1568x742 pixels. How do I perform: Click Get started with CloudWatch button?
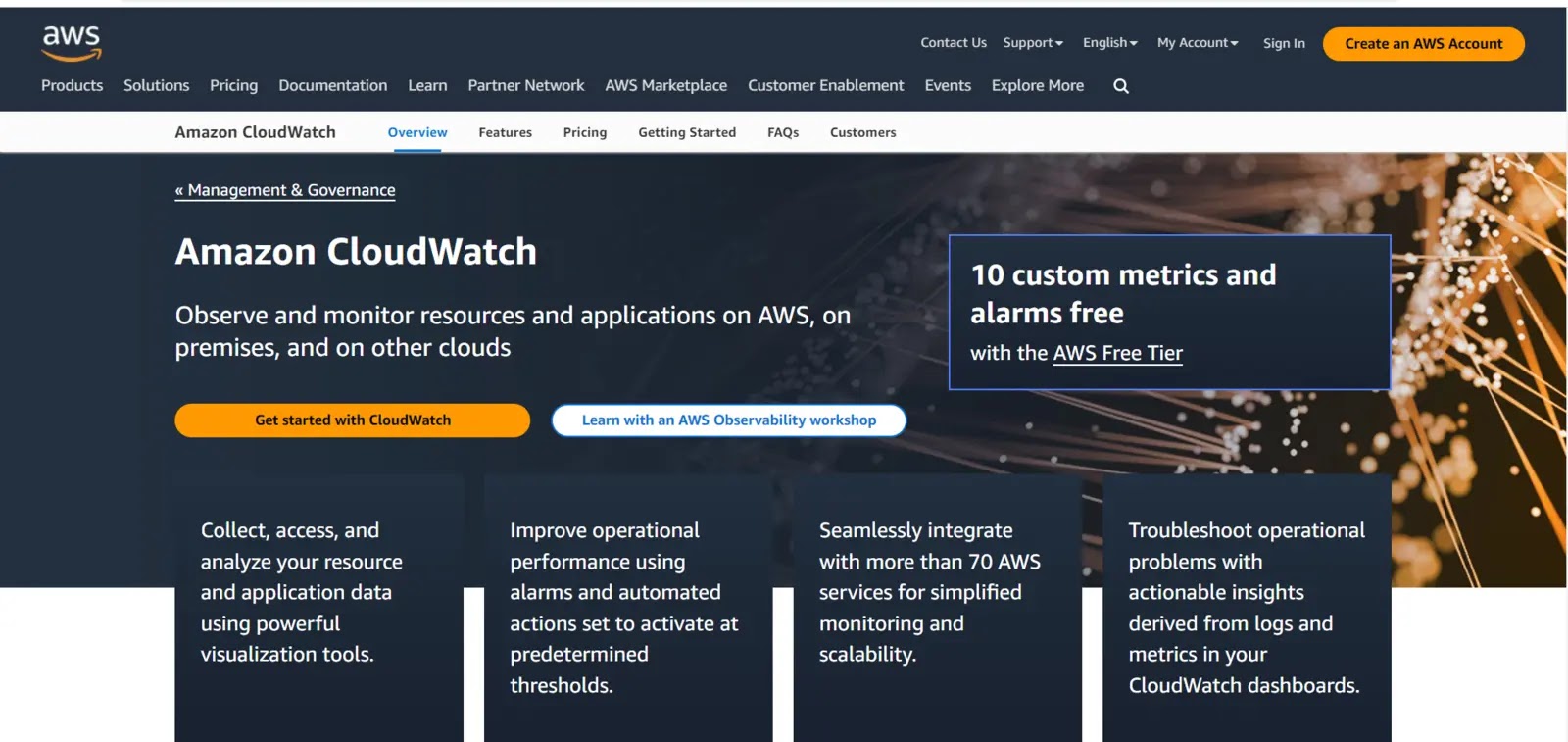point(353,420)
